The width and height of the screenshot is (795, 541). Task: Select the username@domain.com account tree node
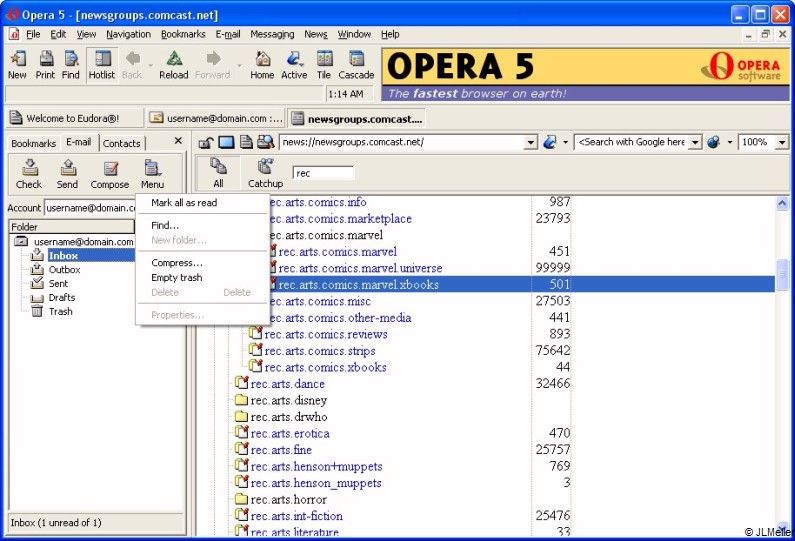[x=84, y=242]
